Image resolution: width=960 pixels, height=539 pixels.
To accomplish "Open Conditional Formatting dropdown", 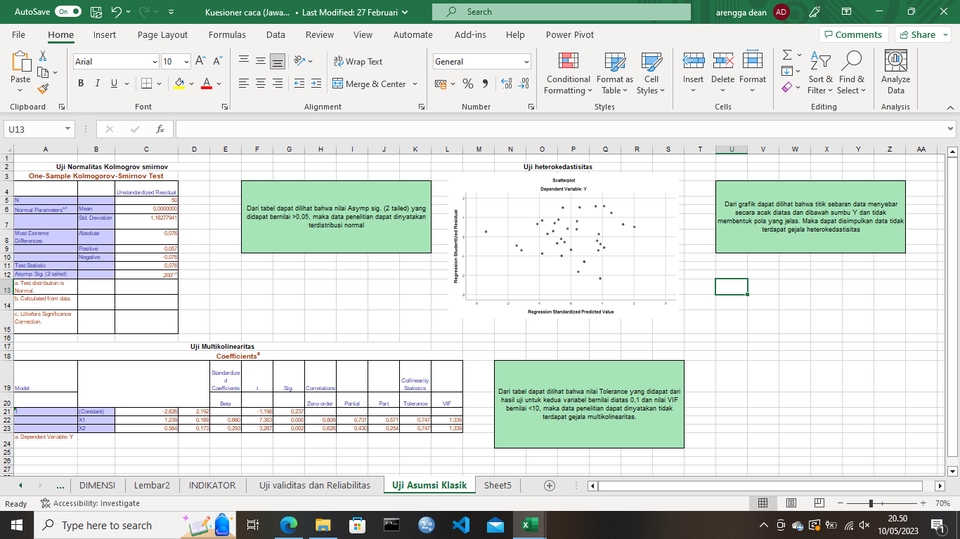I will (x=568, y=74).
